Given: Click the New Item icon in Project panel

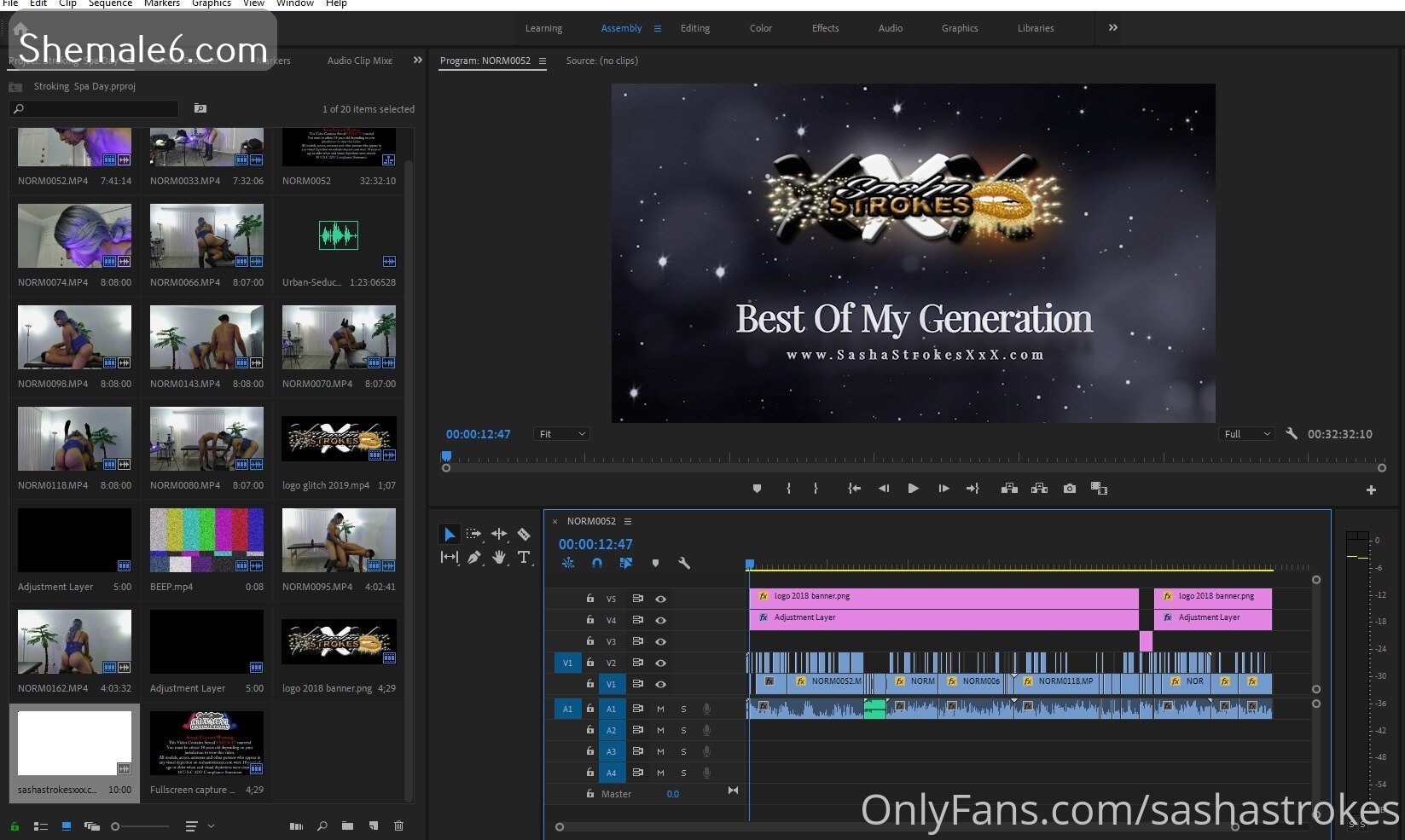Looking at the screenshot, I should coord(373,826).
